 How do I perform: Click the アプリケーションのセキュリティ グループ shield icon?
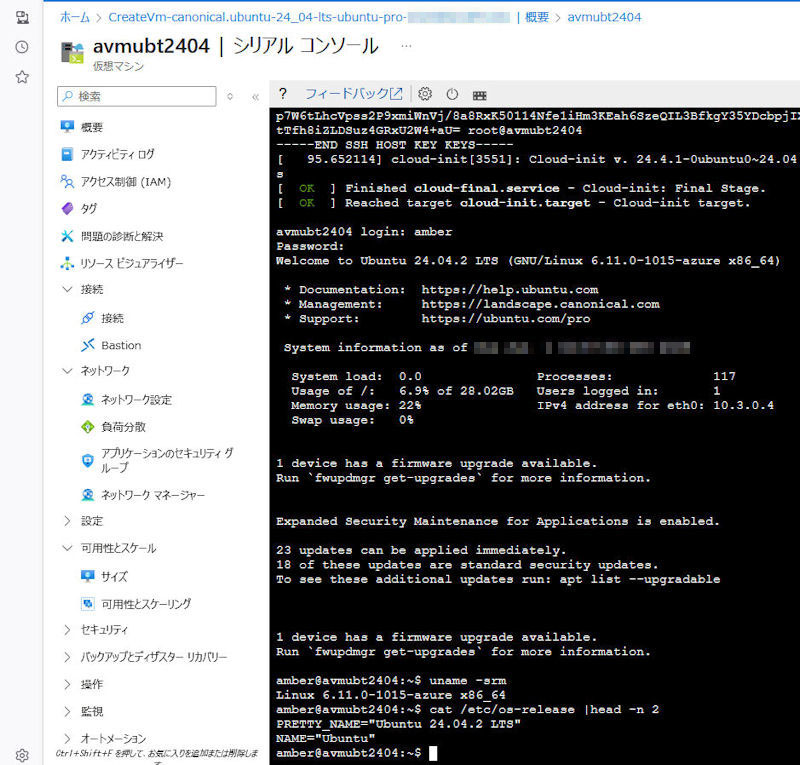(88, 460)
